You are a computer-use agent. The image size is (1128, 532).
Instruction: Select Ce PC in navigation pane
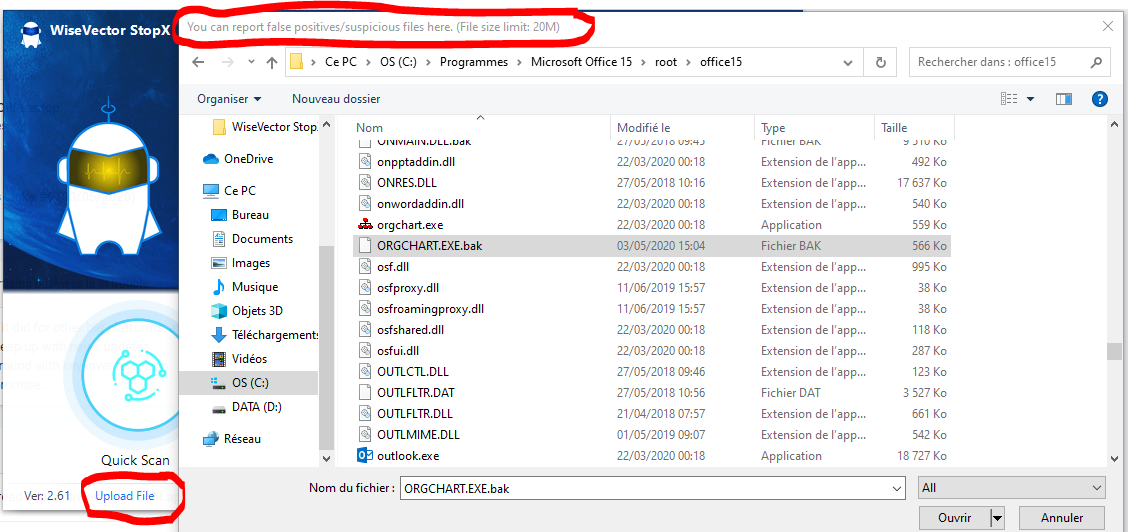229,191
